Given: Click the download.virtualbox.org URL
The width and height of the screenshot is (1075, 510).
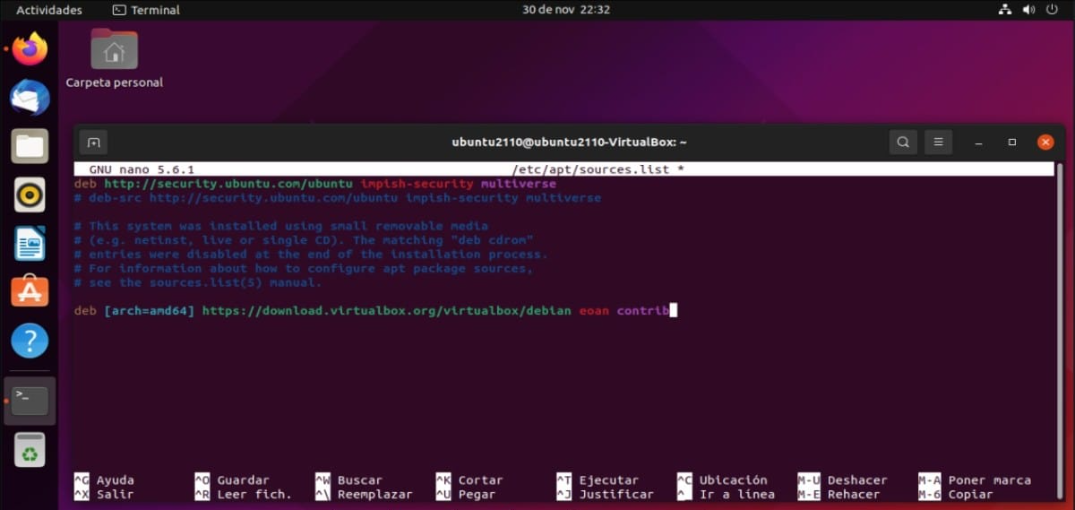Looking at the screenshot, I should 387,311.
